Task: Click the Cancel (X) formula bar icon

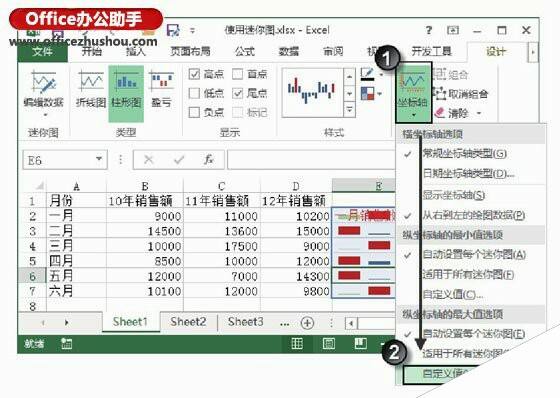Action: [x=149, y=160]
